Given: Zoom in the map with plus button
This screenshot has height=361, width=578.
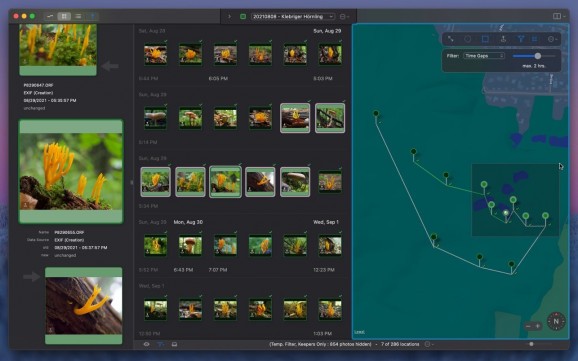Looking at the screenshot, I should (x=537, y=326).
